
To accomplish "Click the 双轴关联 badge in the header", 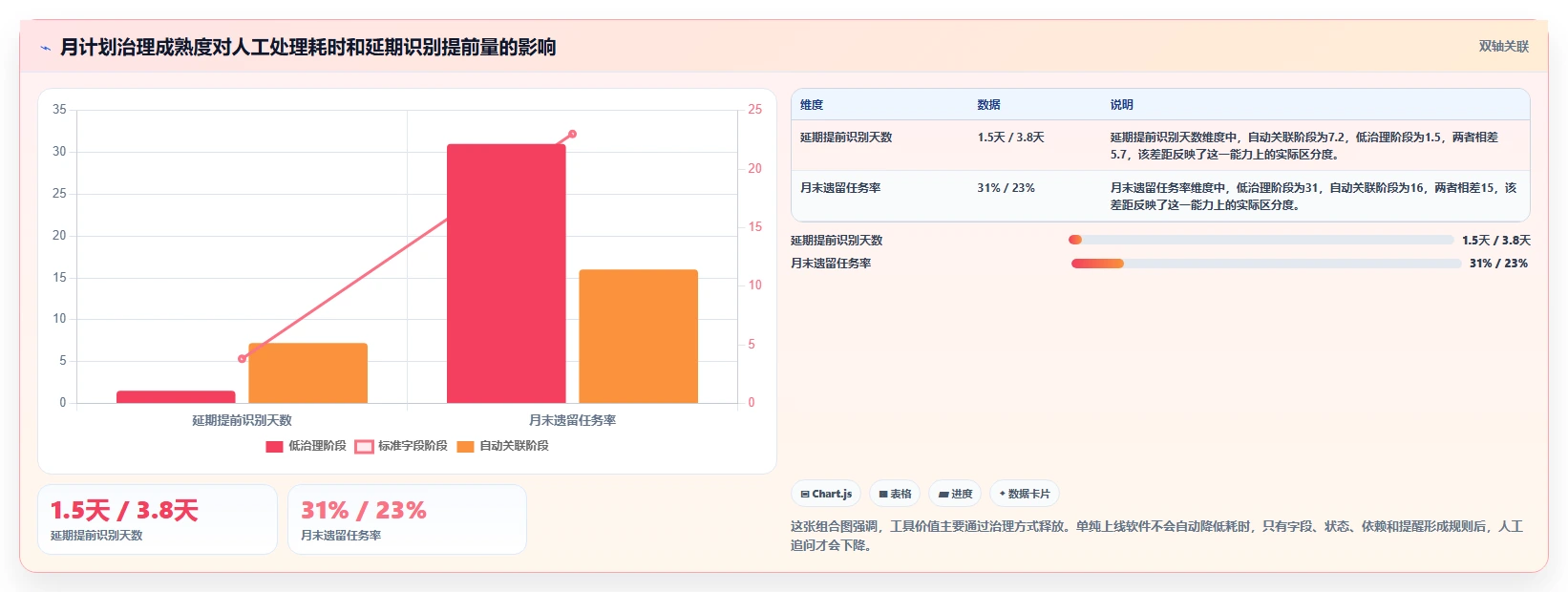I will [x=1503, y=46].
